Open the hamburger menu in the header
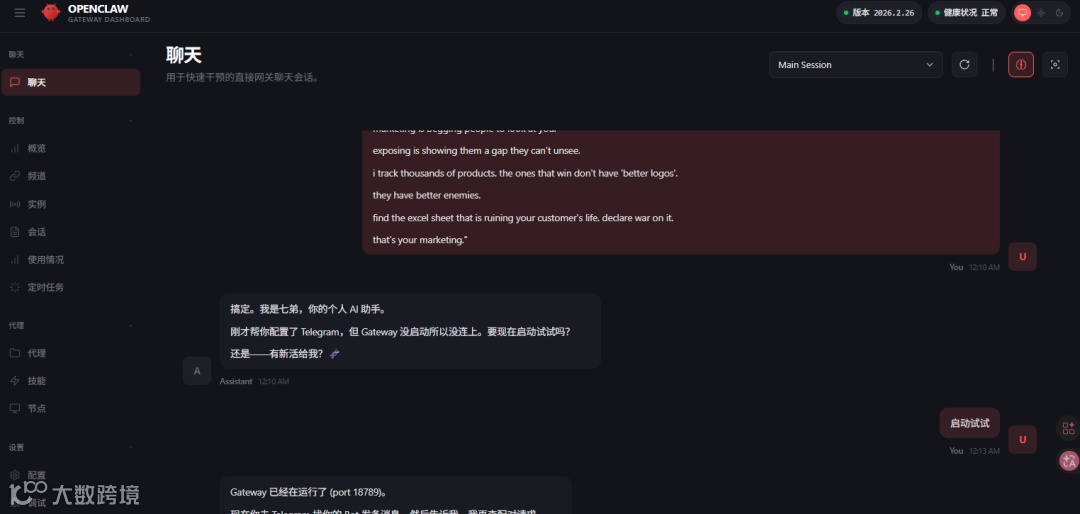This screenshot has height=514, width=1080. click(x=19, y=13)
